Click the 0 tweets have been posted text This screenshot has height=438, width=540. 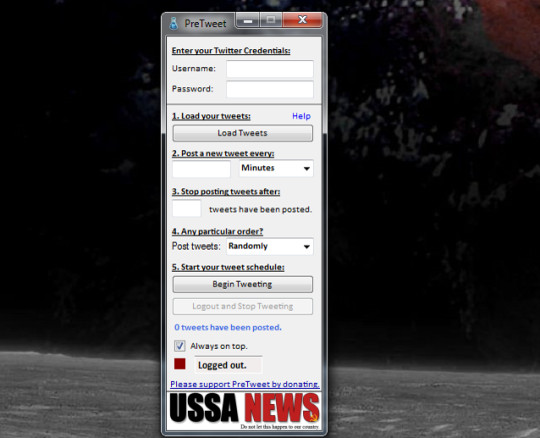(x=228, y=327)
